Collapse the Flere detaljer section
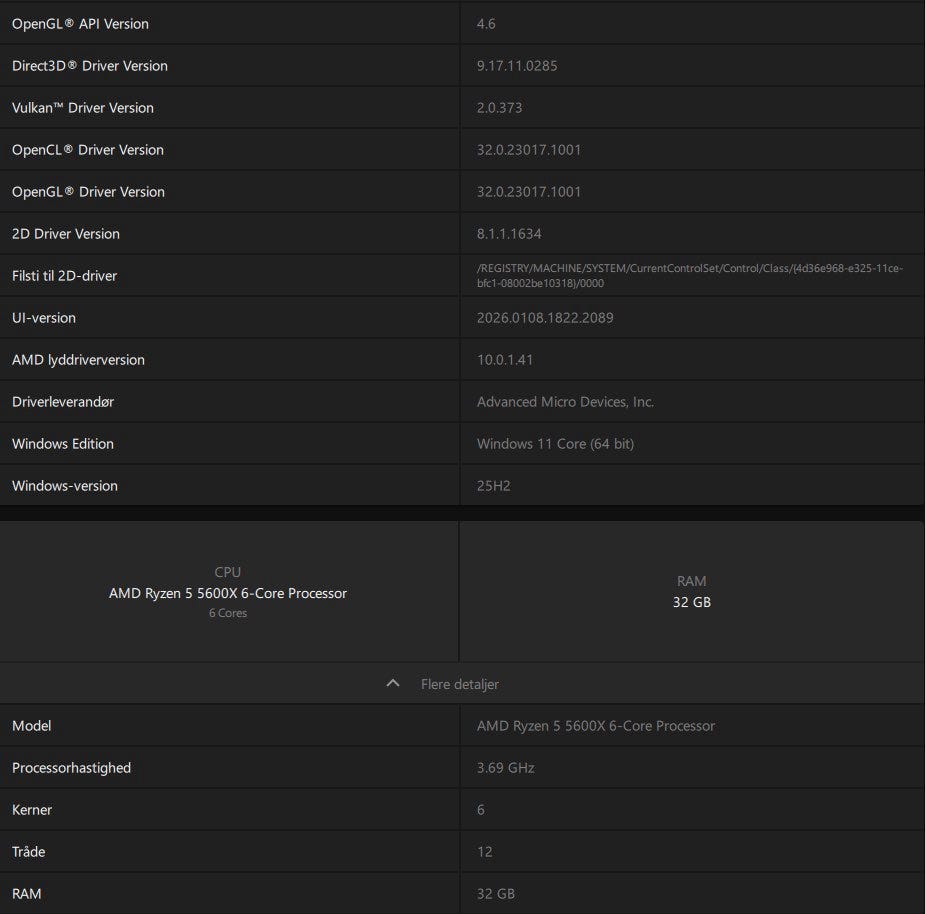The width and height of the screenshot is (925, 914). (x=459, y=684)
